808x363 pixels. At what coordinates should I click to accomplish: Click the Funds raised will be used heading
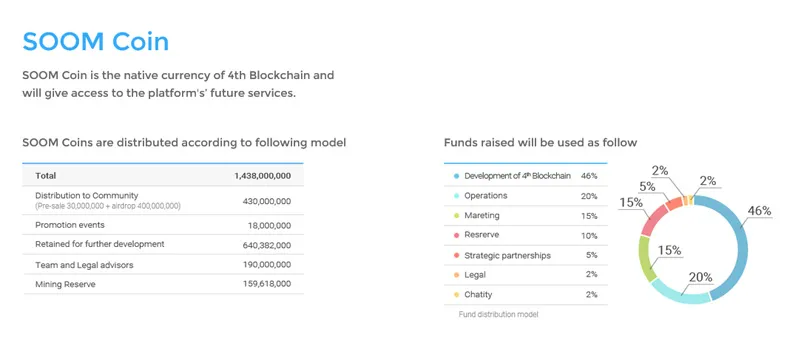click(x=541, y=142)
